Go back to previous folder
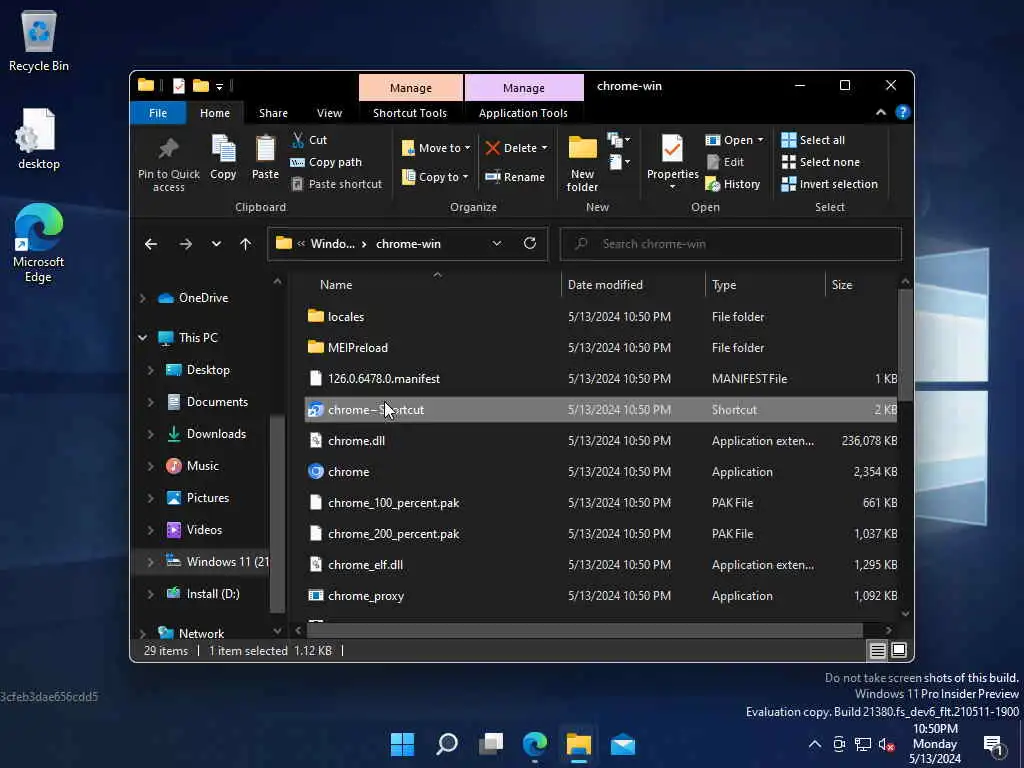The height and width of the screenshot is (768, 1024). coord(151,244)
